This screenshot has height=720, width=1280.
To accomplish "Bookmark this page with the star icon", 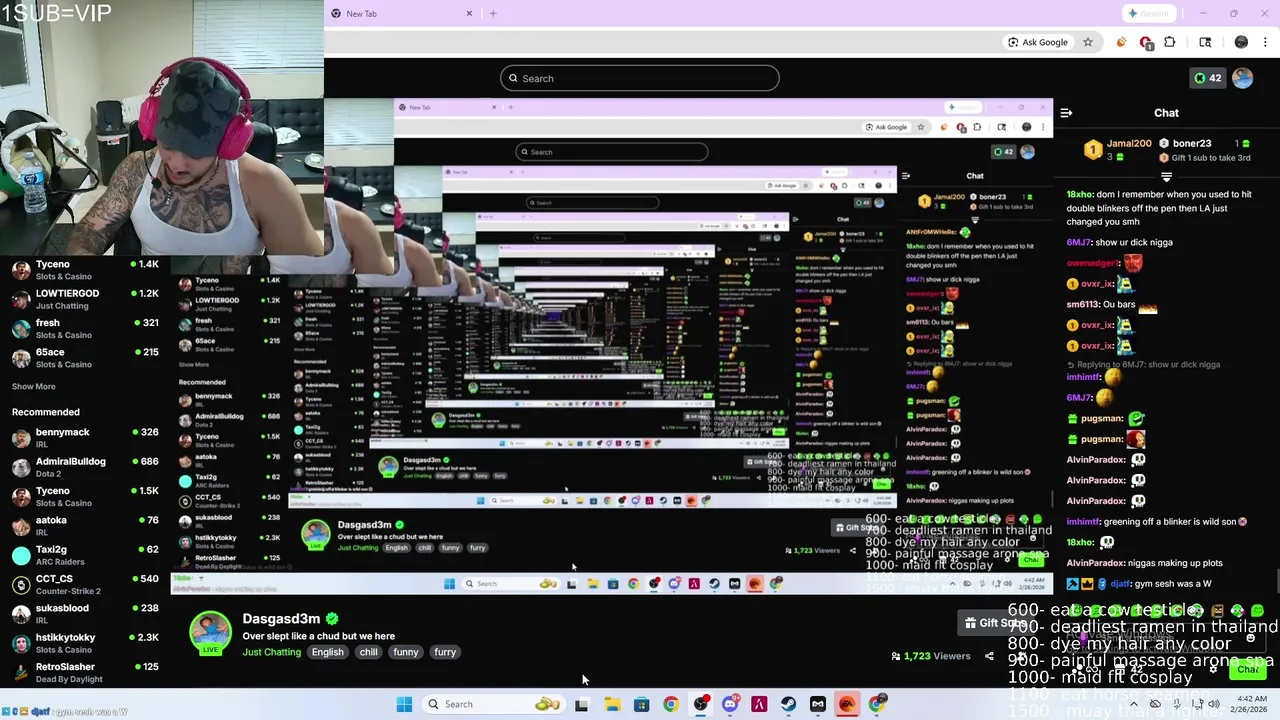I will [1088, 42].
